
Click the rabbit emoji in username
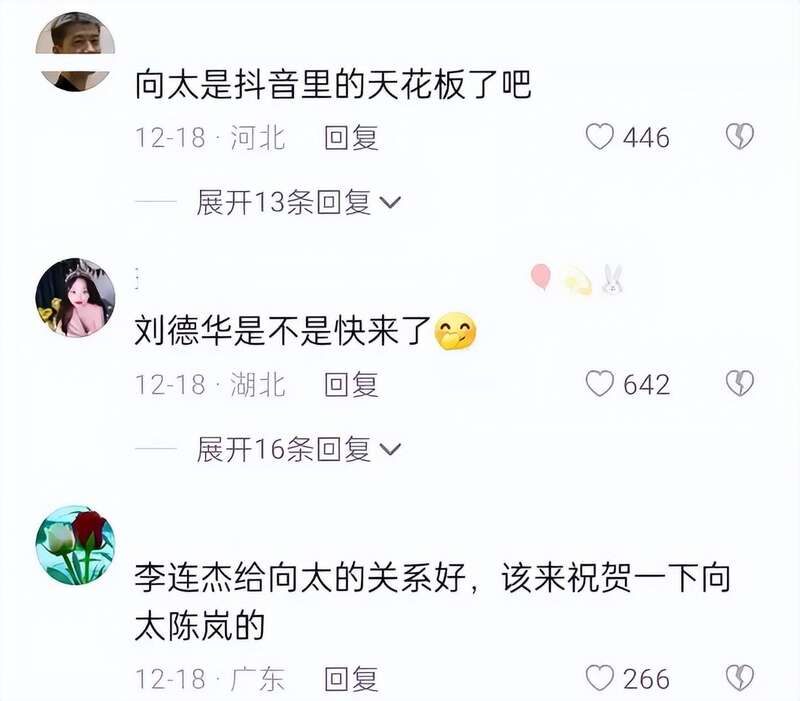click(611, 280)
